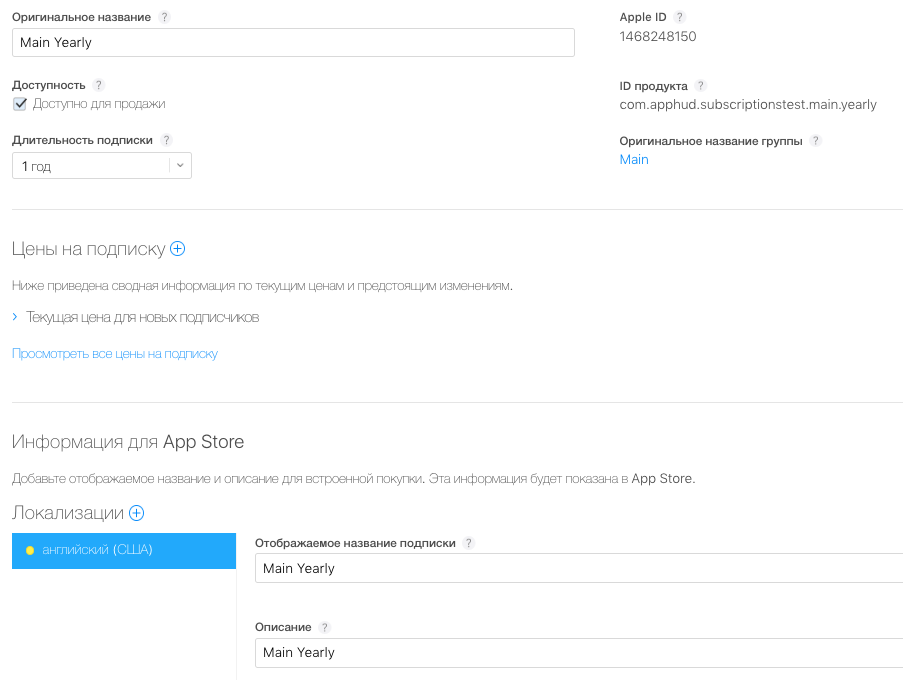903x680 pixels.
Task: Add a localization with the plus icon
Action: [137, 513]
